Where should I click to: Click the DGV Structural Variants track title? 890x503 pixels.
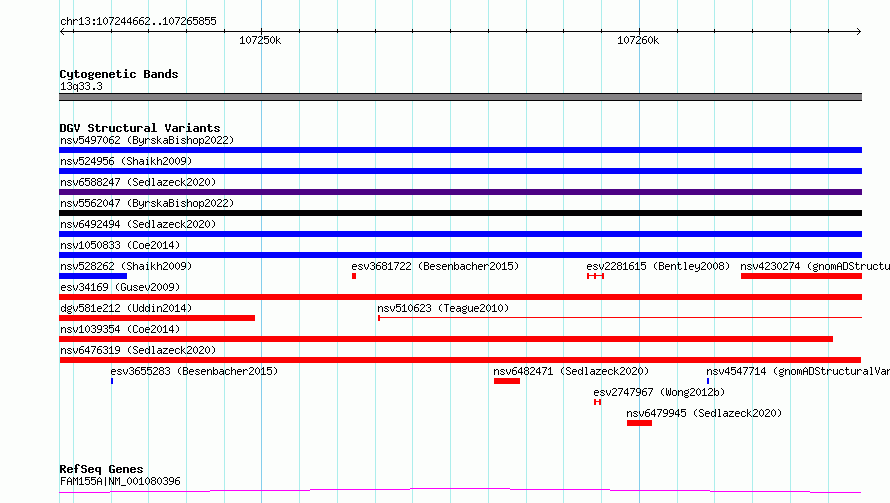tap(140, 128)
